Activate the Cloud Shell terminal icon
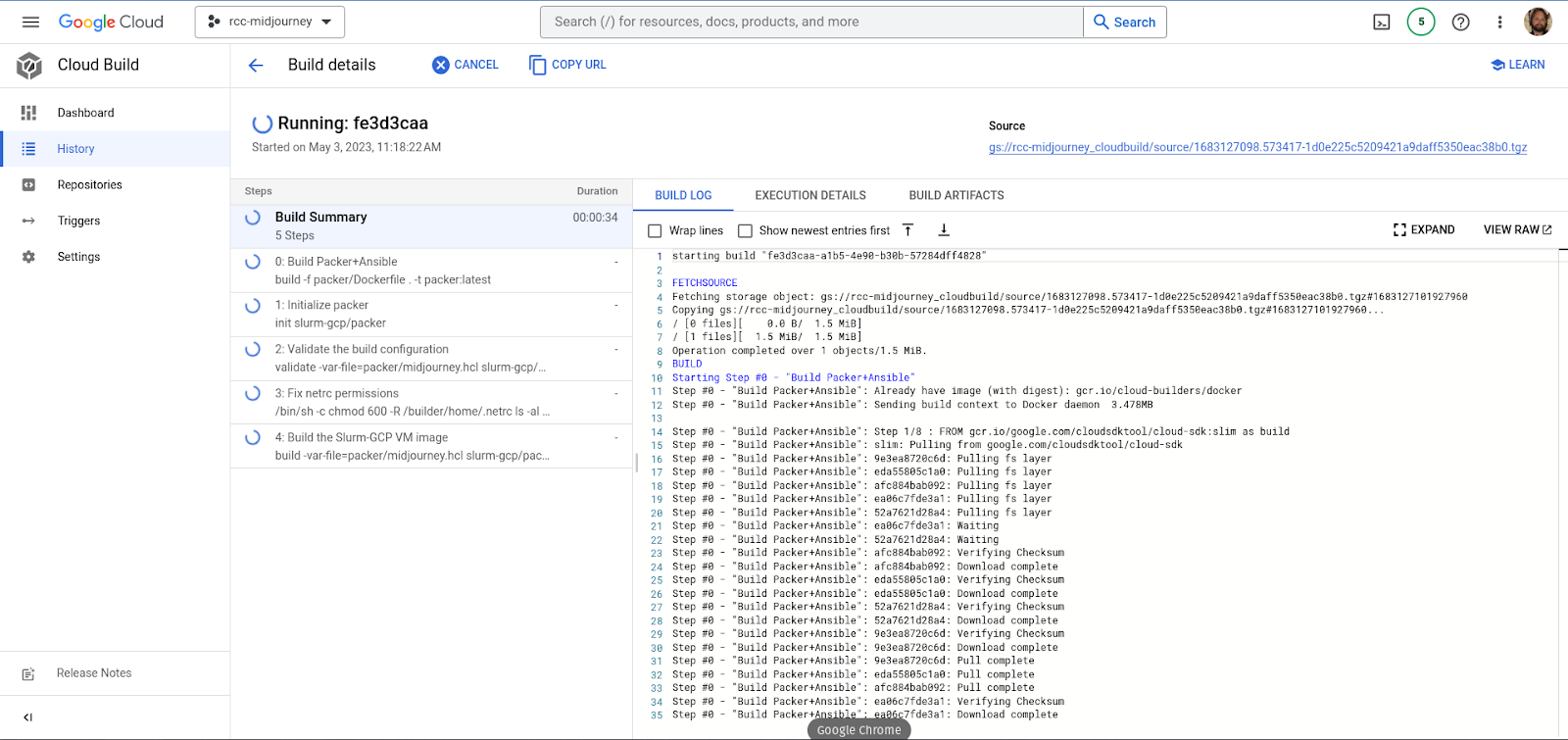This screenshot has width=1568, height=740. pos(1382,22)
